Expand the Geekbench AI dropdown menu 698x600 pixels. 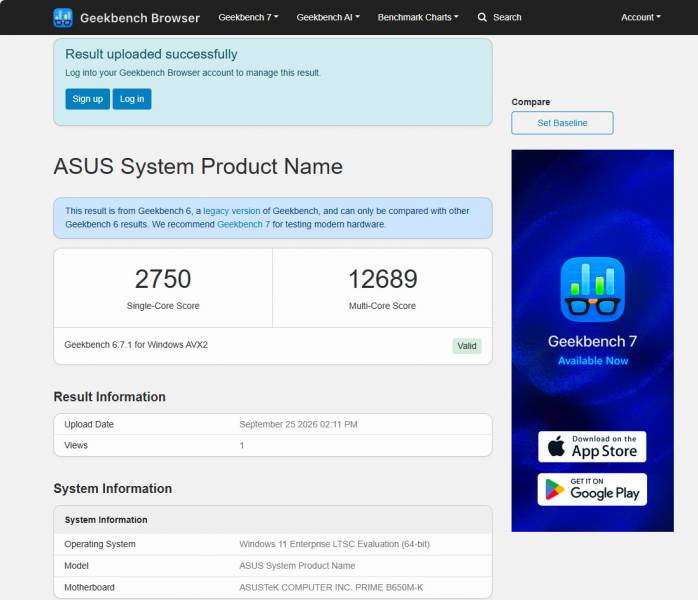pyautogui.click(x=328, y=17)
